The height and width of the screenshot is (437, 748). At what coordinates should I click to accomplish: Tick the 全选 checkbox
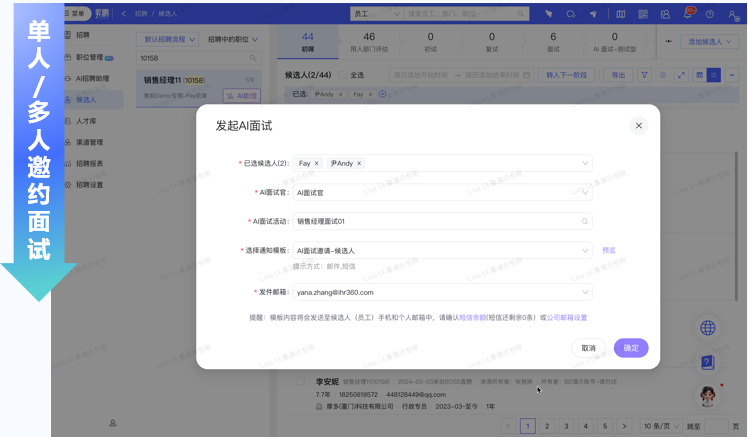[342, 75]
